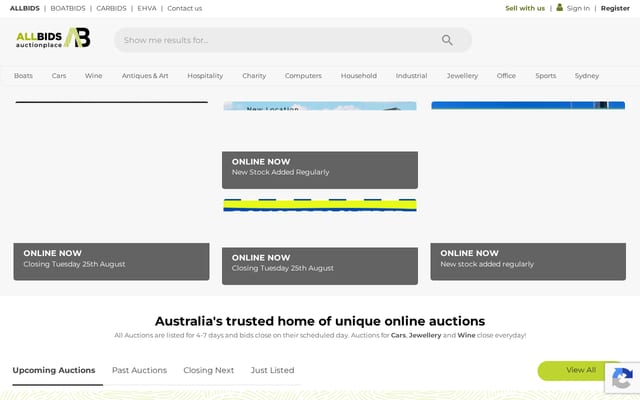
Task: Click the Sell with us link
Action: (525, 8)
